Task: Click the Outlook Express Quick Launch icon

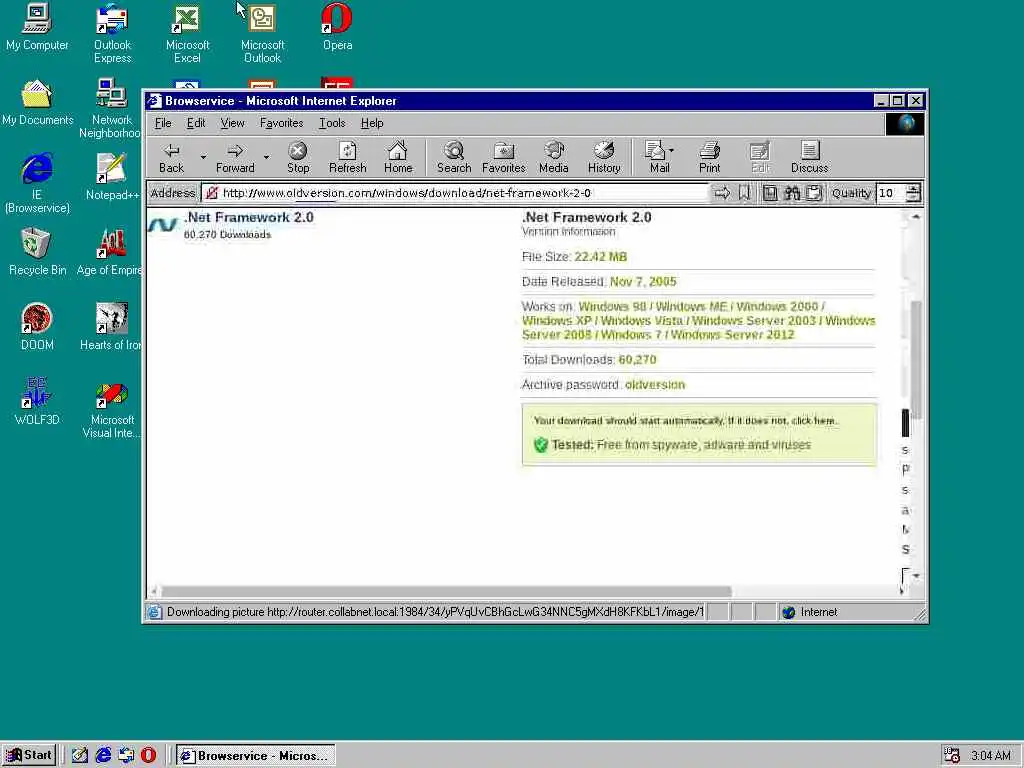Action: [126, 756]
